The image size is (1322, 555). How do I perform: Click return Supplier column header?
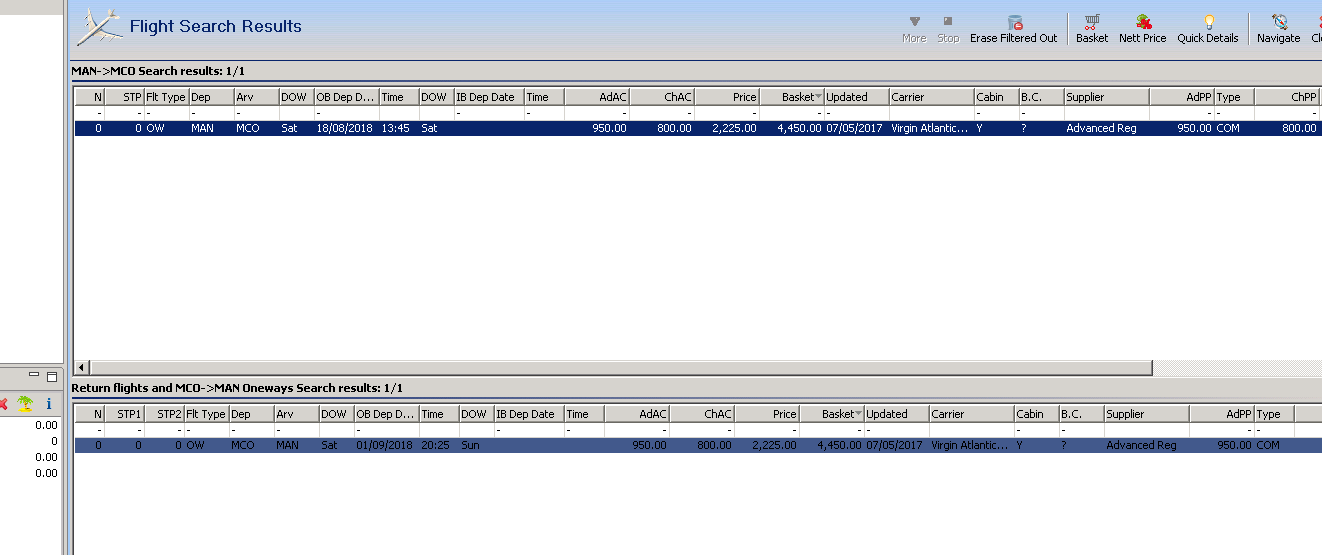point(1146,414)
